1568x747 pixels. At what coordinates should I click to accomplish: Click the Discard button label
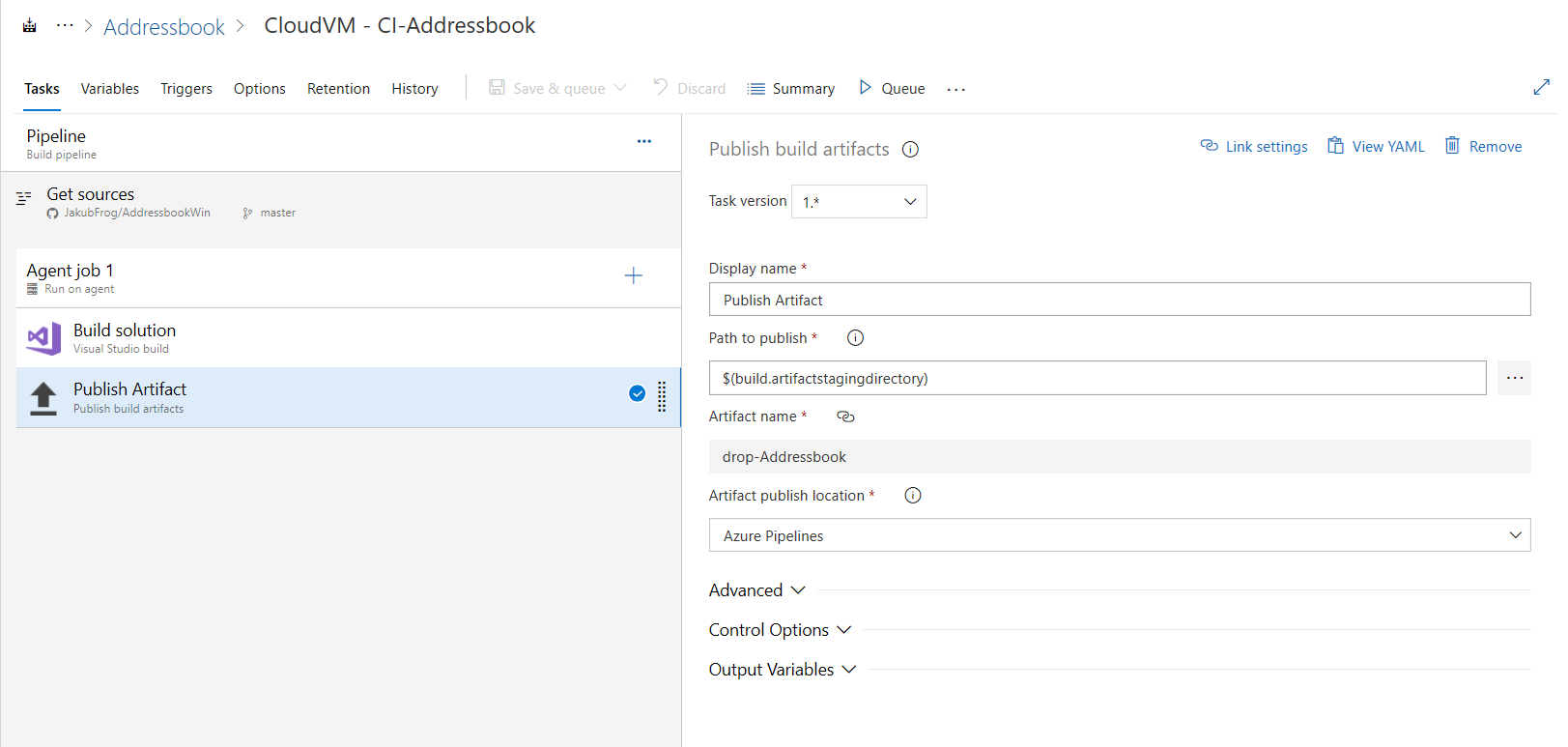pos(701,89)
